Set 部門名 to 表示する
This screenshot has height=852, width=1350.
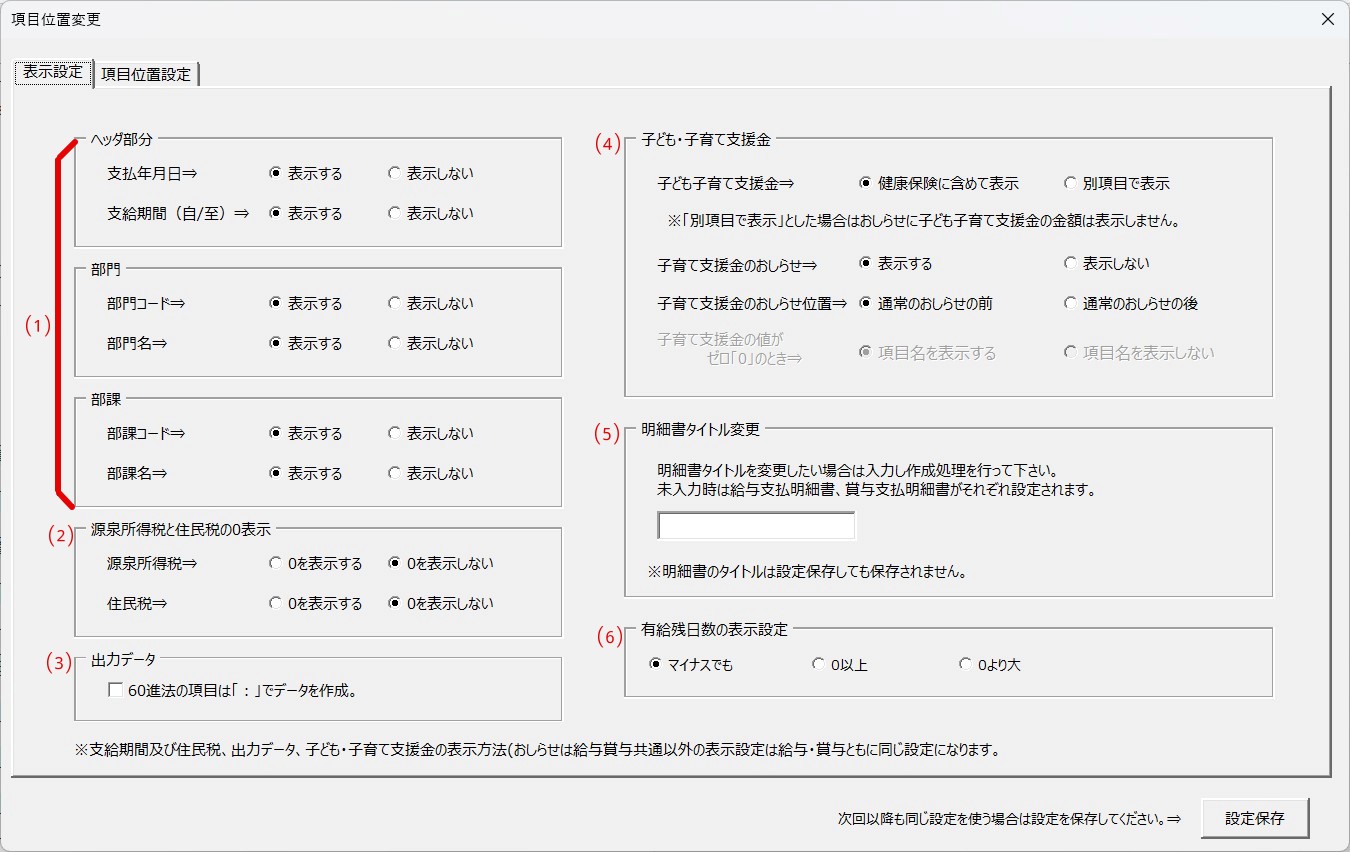click(x=306, y=343)
